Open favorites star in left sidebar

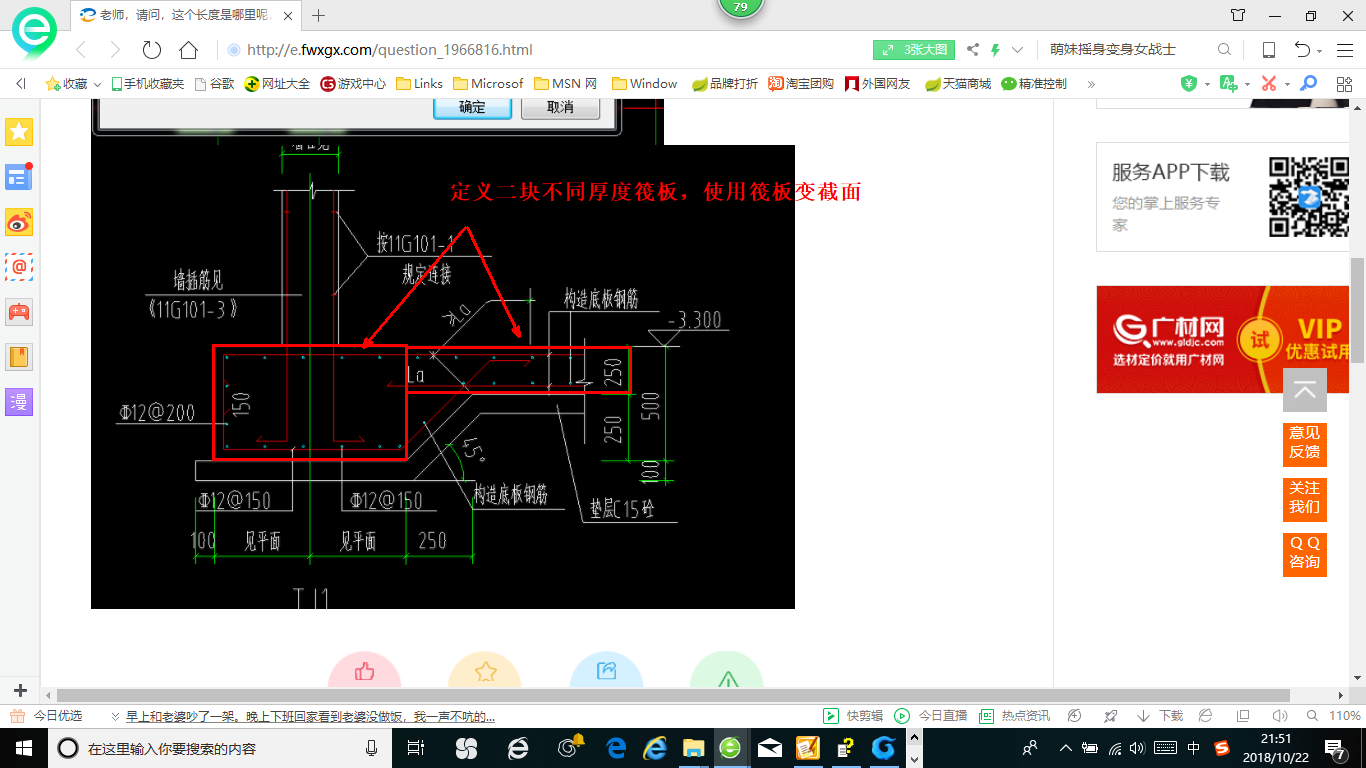click(19, 131)
